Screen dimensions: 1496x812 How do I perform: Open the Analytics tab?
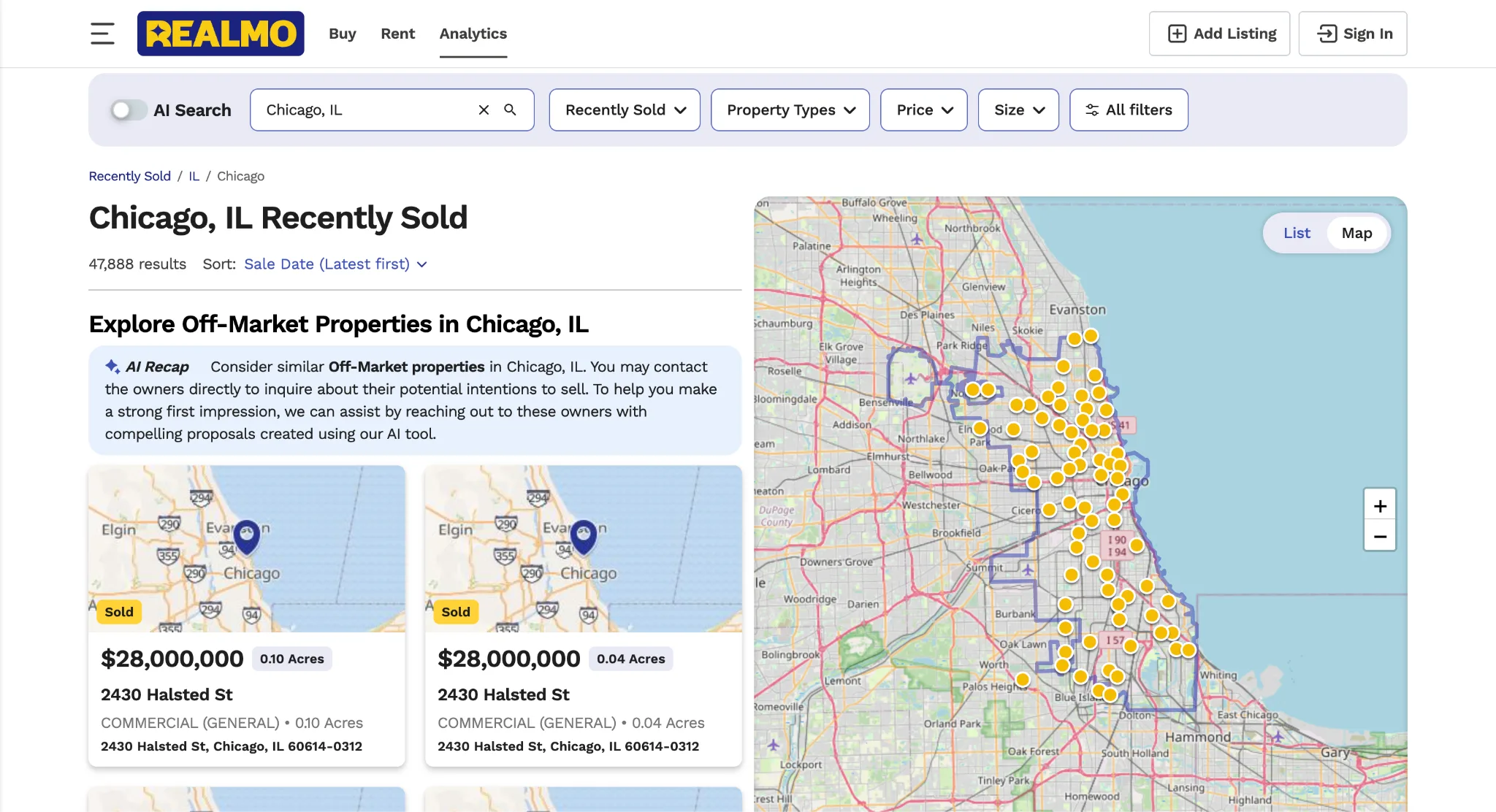coord(473,34)
